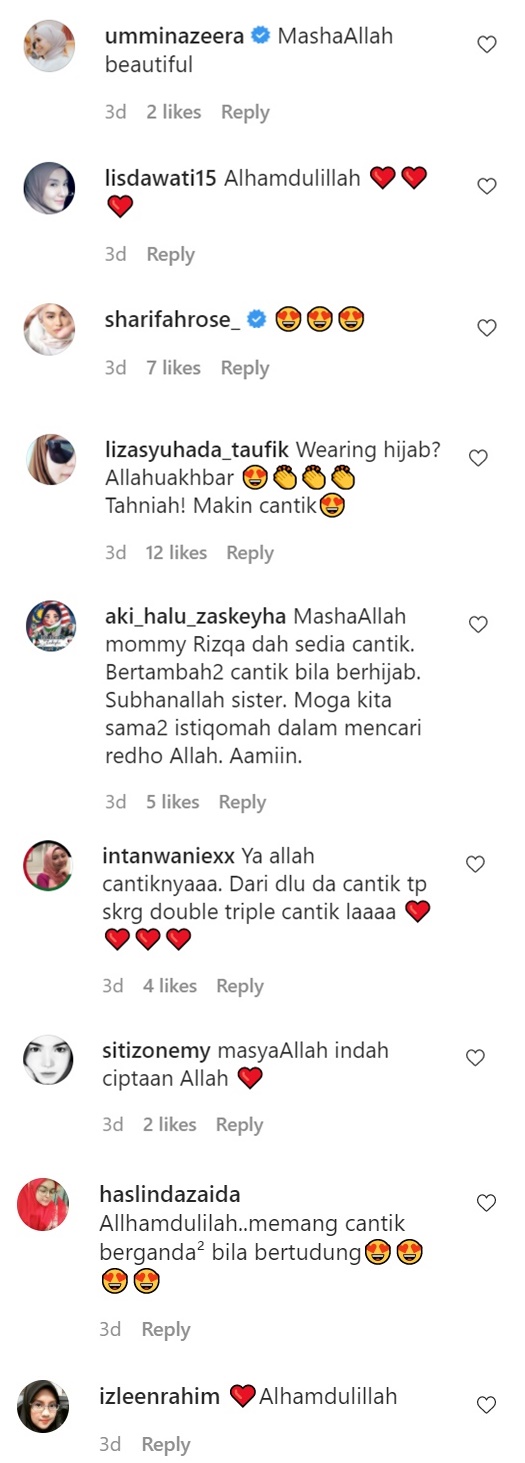Like sharifahrose_'s emoji comment

coord(486,328)
